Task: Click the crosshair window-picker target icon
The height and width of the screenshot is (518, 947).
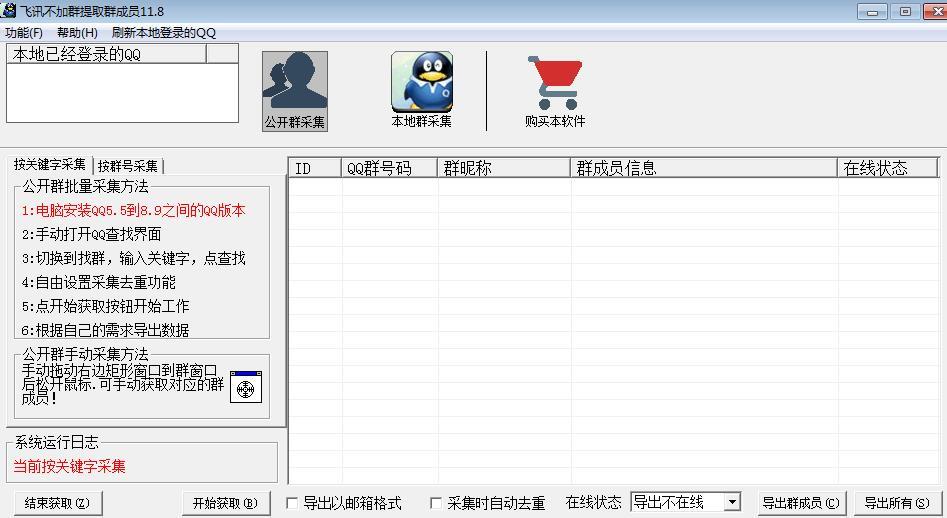Action: (246, 387)
